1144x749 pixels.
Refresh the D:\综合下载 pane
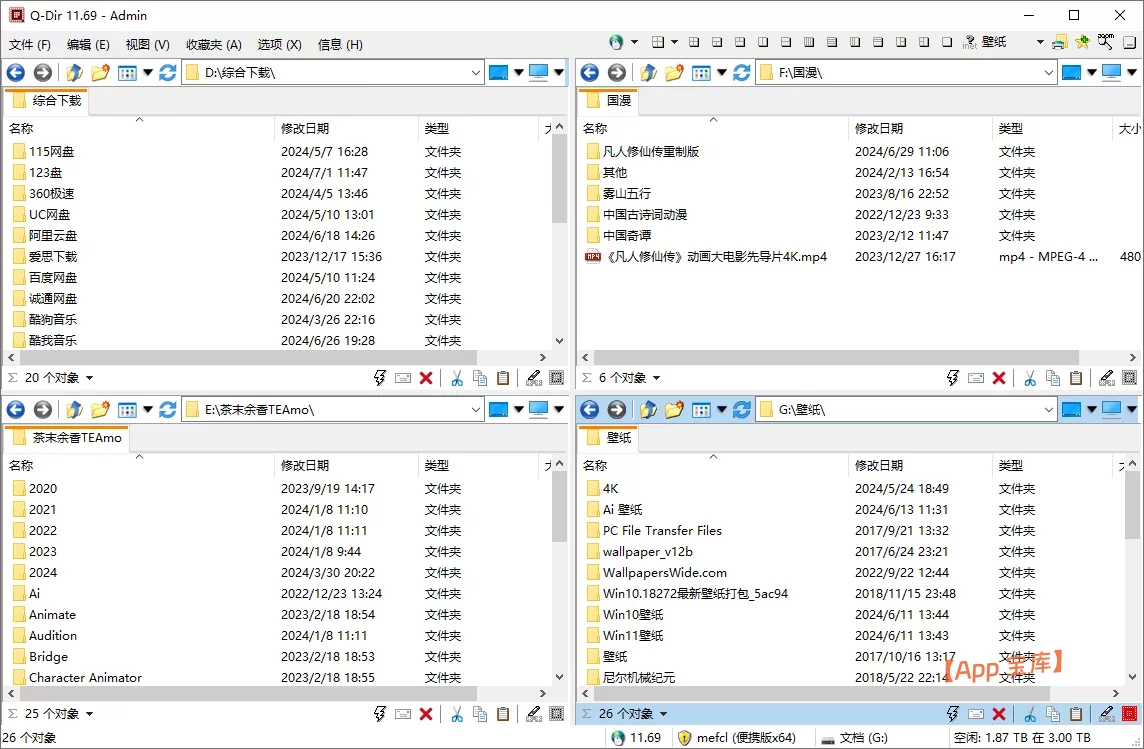click(166, 72)
